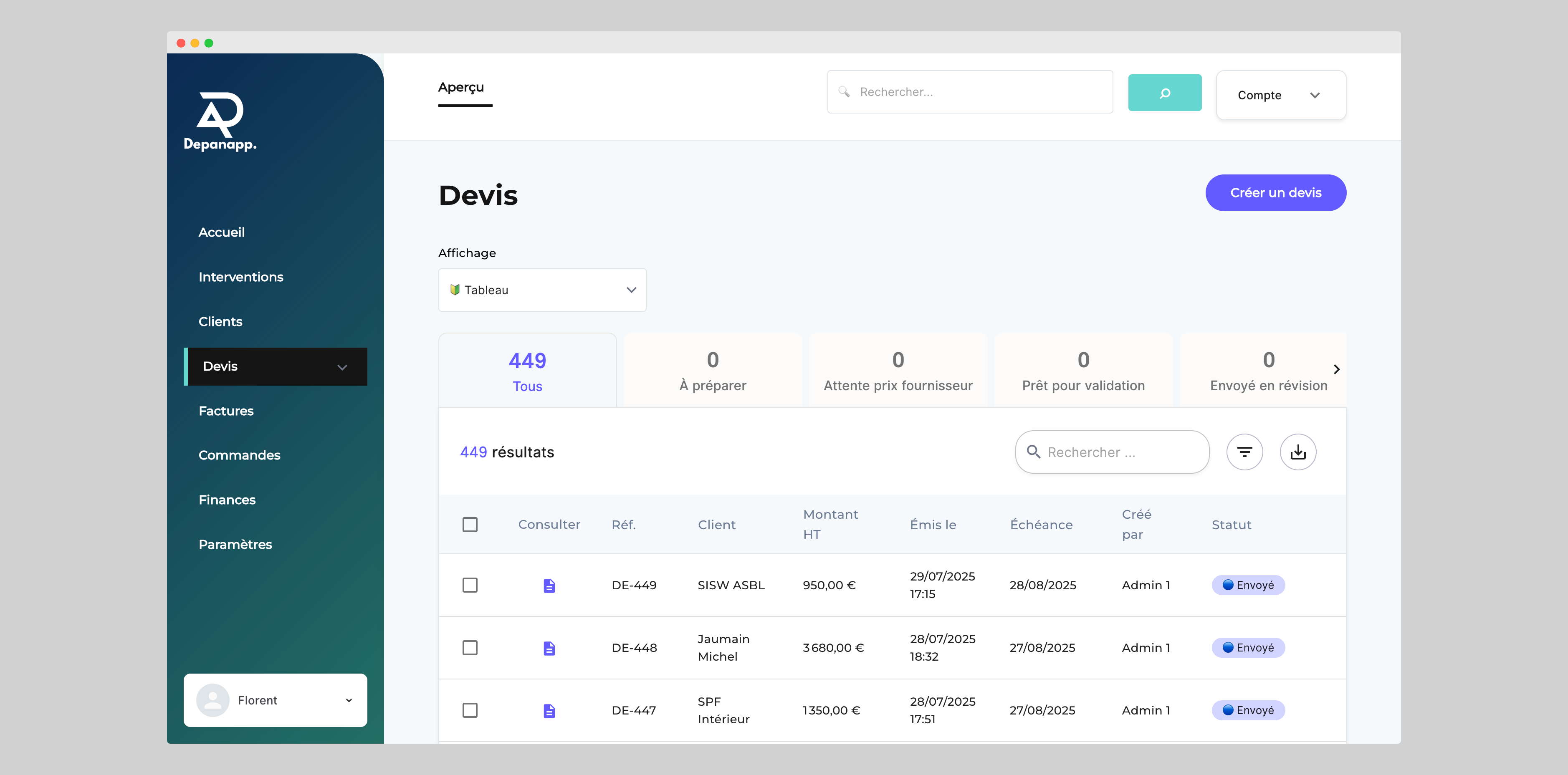This screenshot has height=775, width=1568.
Task: Open the Affichage Tableau dropdown
Action: 542,290
